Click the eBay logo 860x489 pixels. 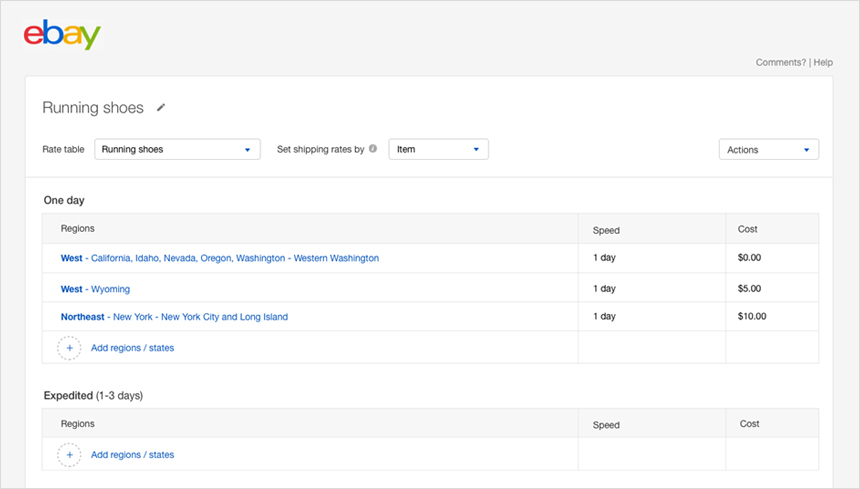click(x=62, y=35)
